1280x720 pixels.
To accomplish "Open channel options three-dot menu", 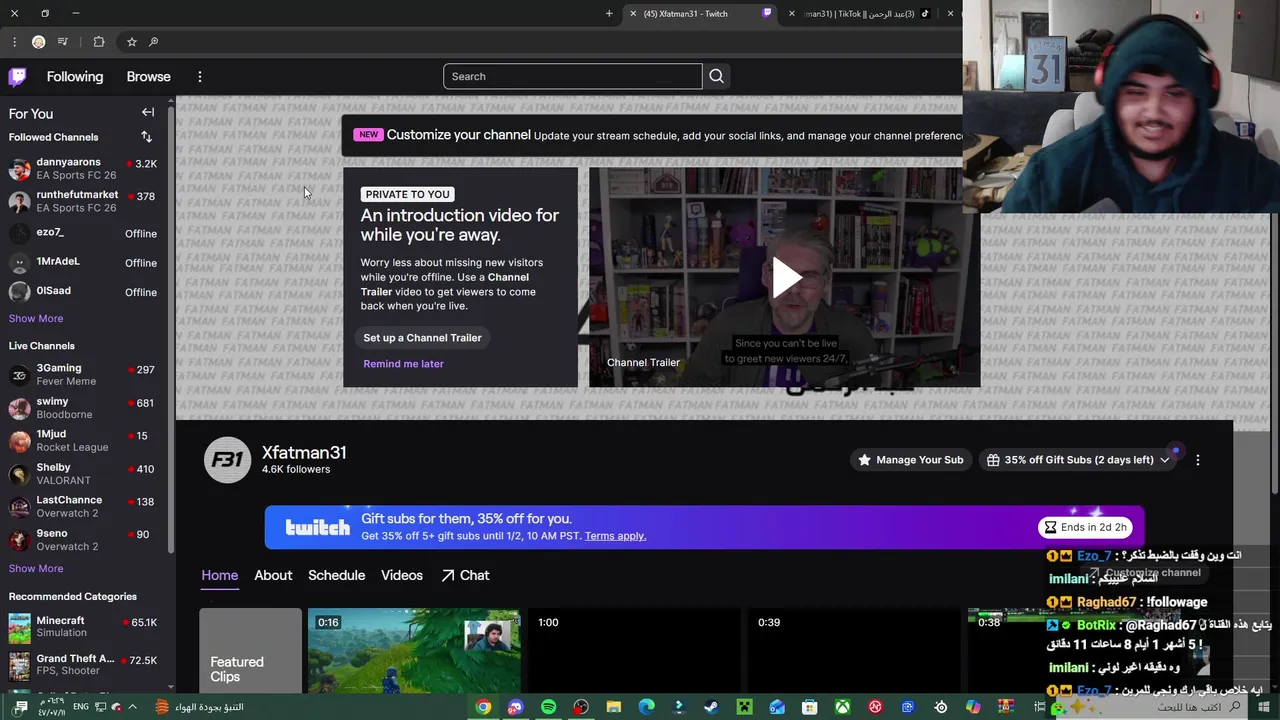I will point(1198,460).
